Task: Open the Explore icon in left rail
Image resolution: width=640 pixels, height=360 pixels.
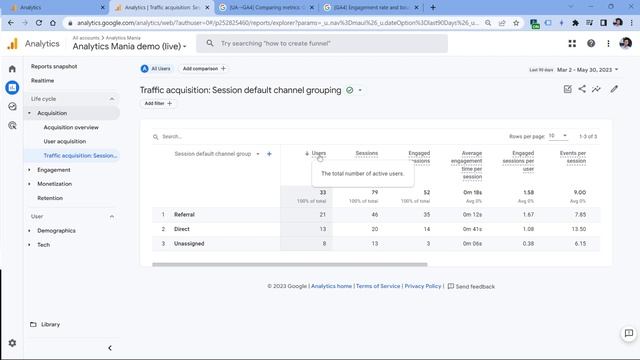Action: (x=12, y=107)
